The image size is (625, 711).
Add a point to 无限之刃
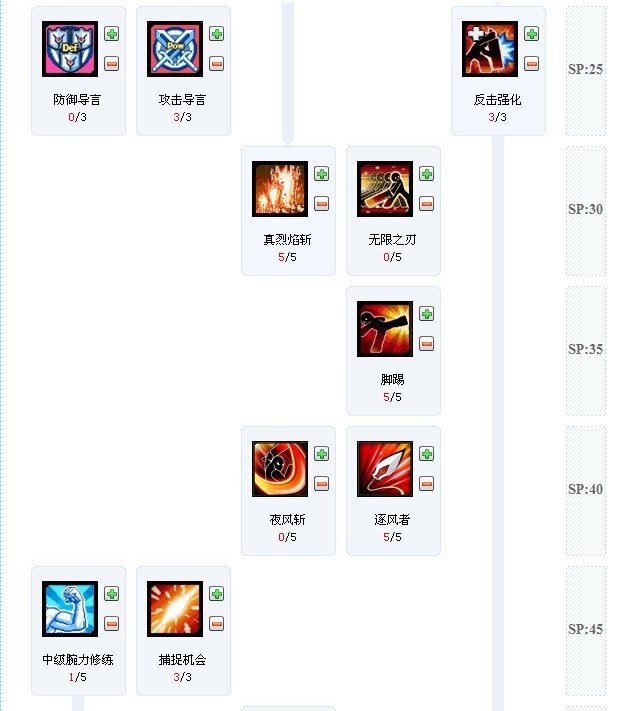point(426,174)
